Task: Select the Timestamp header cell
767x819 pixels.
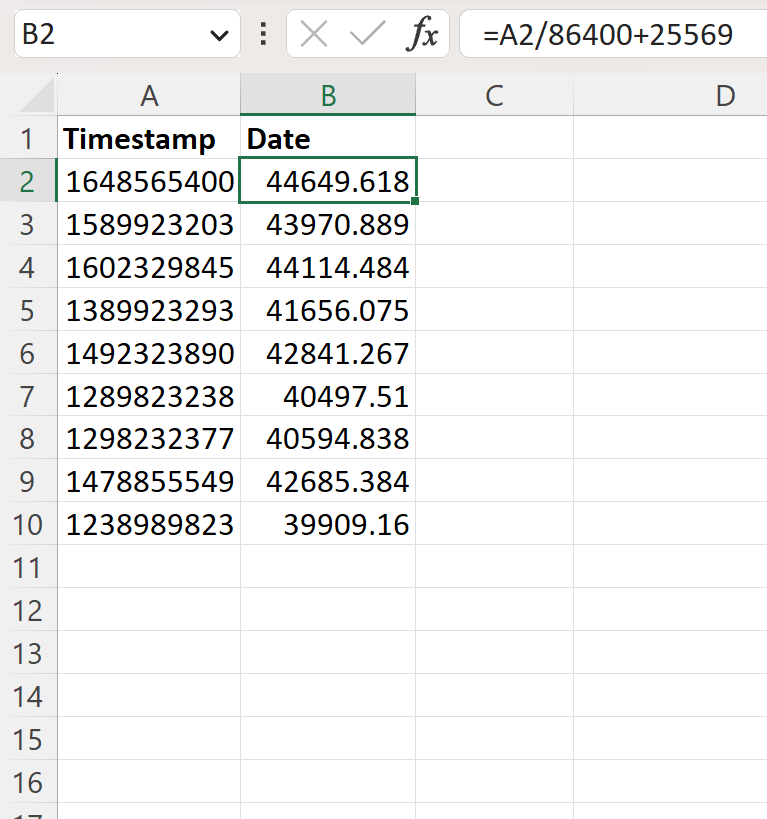Action: [149, 138]
